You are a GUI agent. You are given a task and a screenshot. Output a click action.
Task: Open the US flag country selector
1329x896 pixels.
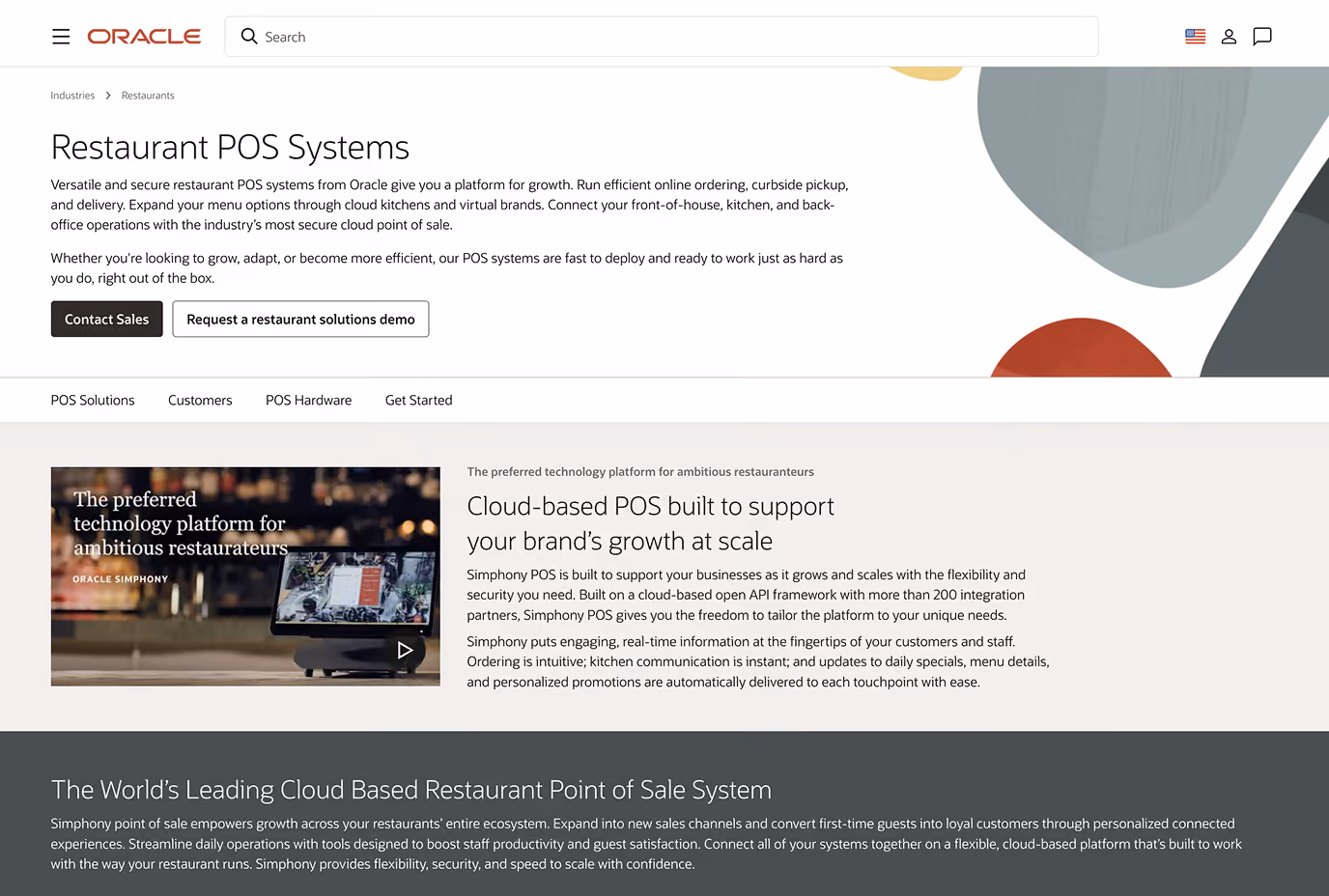pos(1196,37)
